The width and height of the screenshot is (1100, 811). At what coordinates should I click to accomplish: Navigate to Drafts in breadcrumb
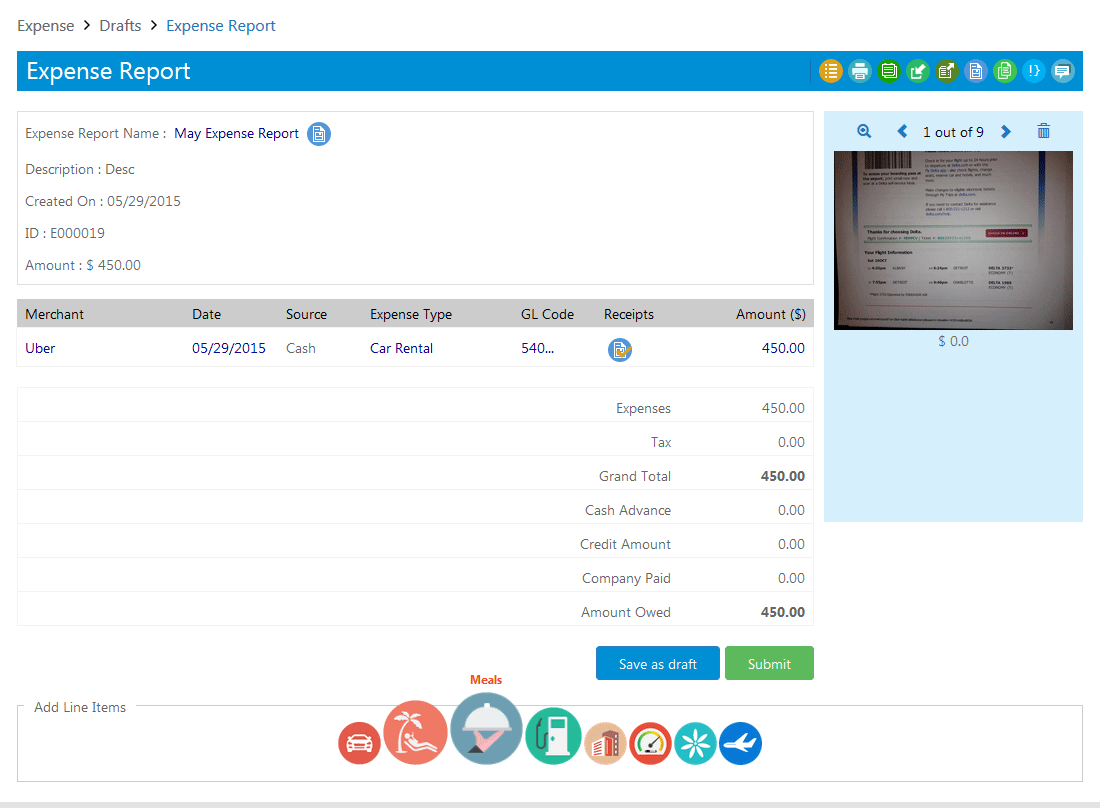click(x=120, y=26)
